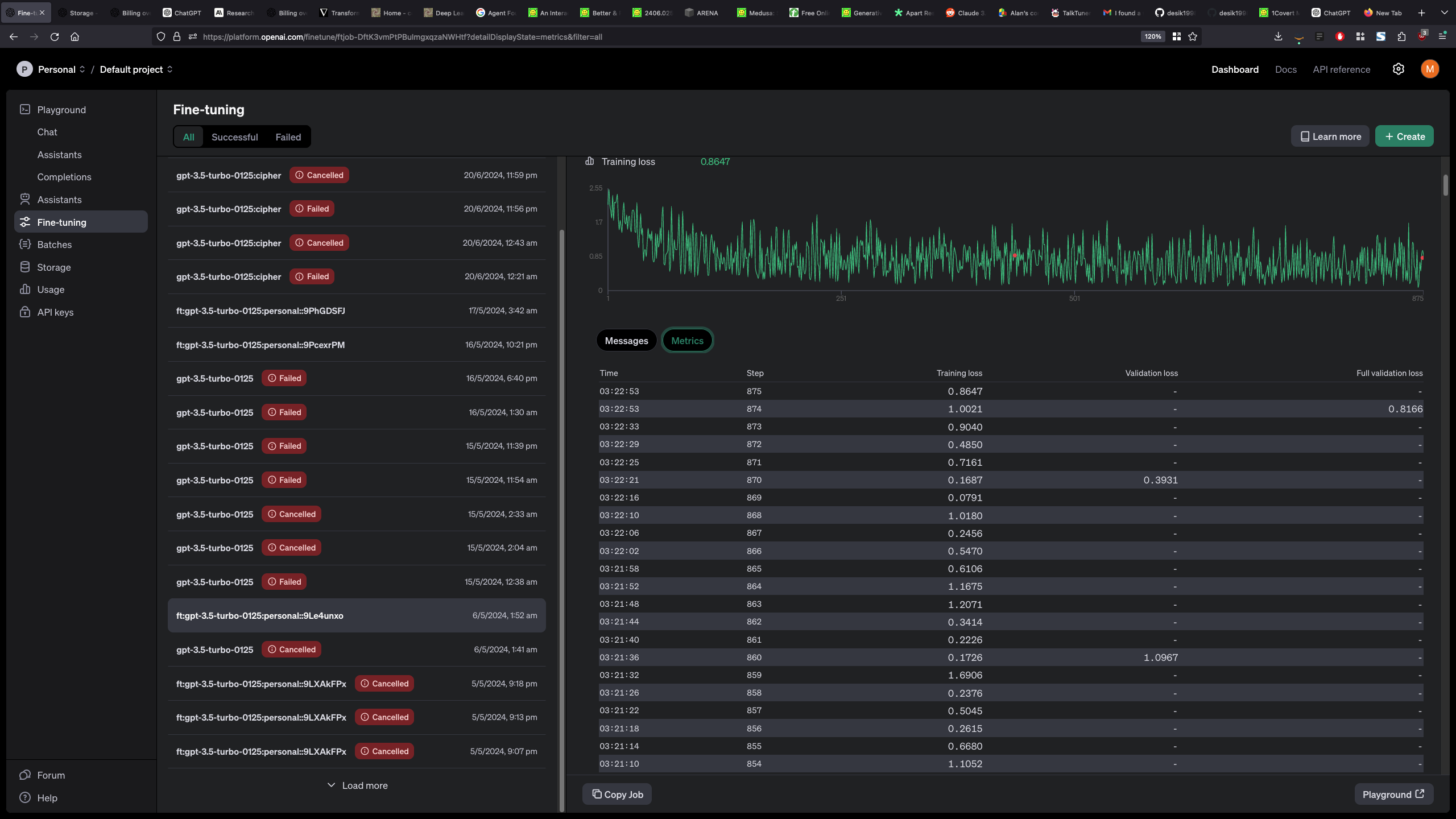1456x819 pixels.
Task: Switch to Messages view
Action: tap(626, 341)
